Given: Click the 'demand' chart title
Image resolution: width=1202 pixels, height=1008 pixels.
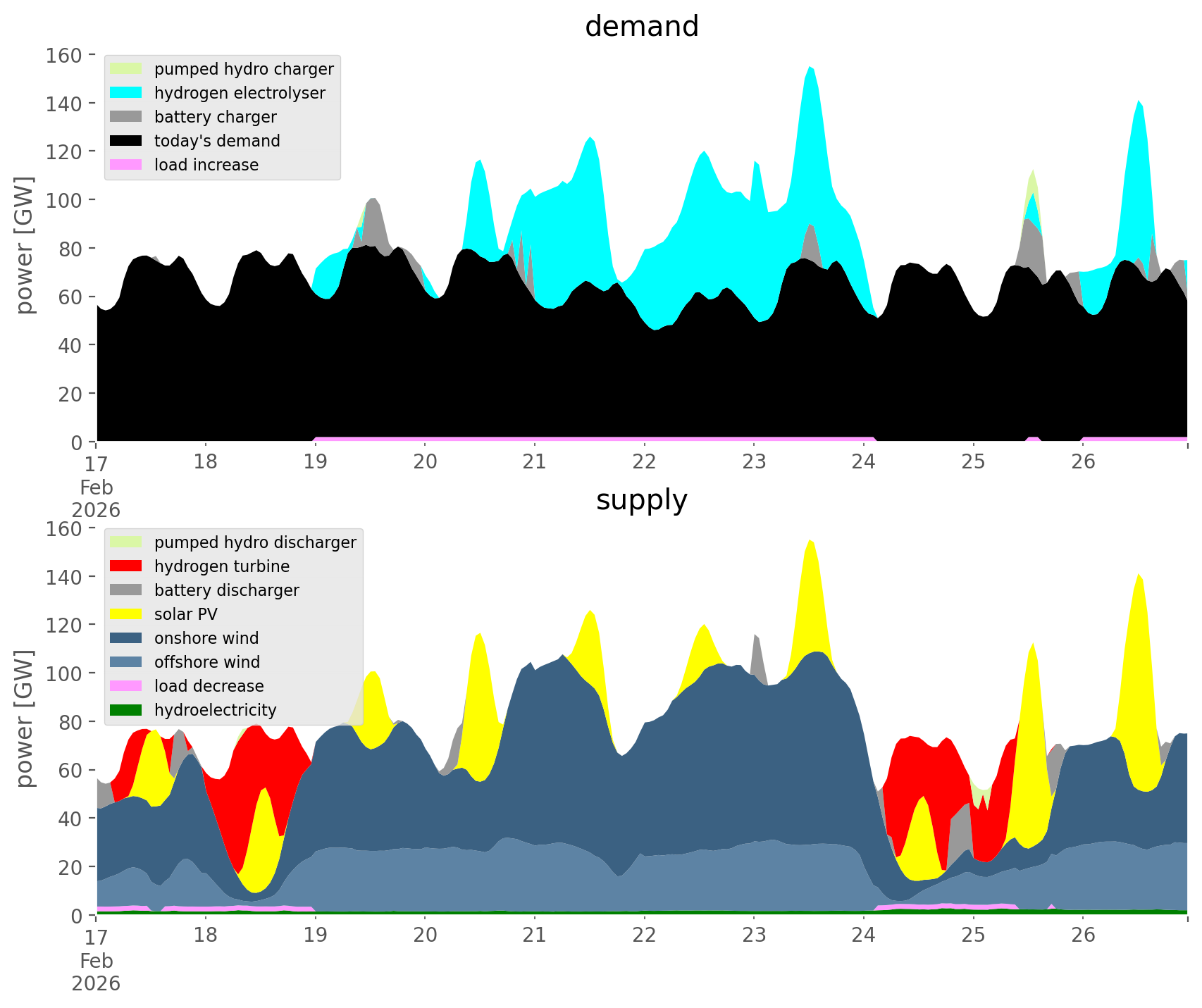Looking at the screenshot, I should [x=641, y=27].
